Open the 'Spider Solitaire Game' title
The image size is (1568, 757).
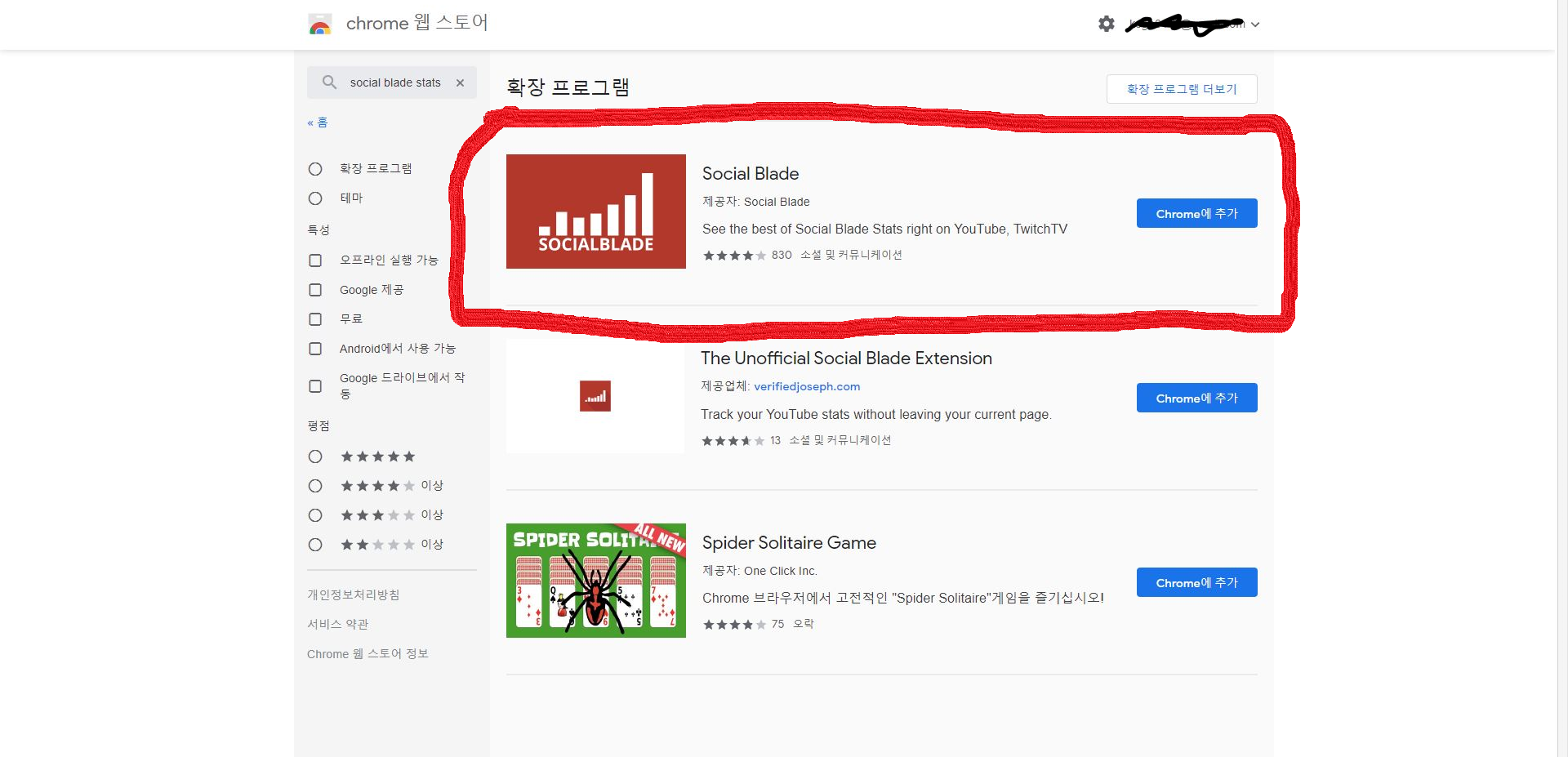(789, 542)
